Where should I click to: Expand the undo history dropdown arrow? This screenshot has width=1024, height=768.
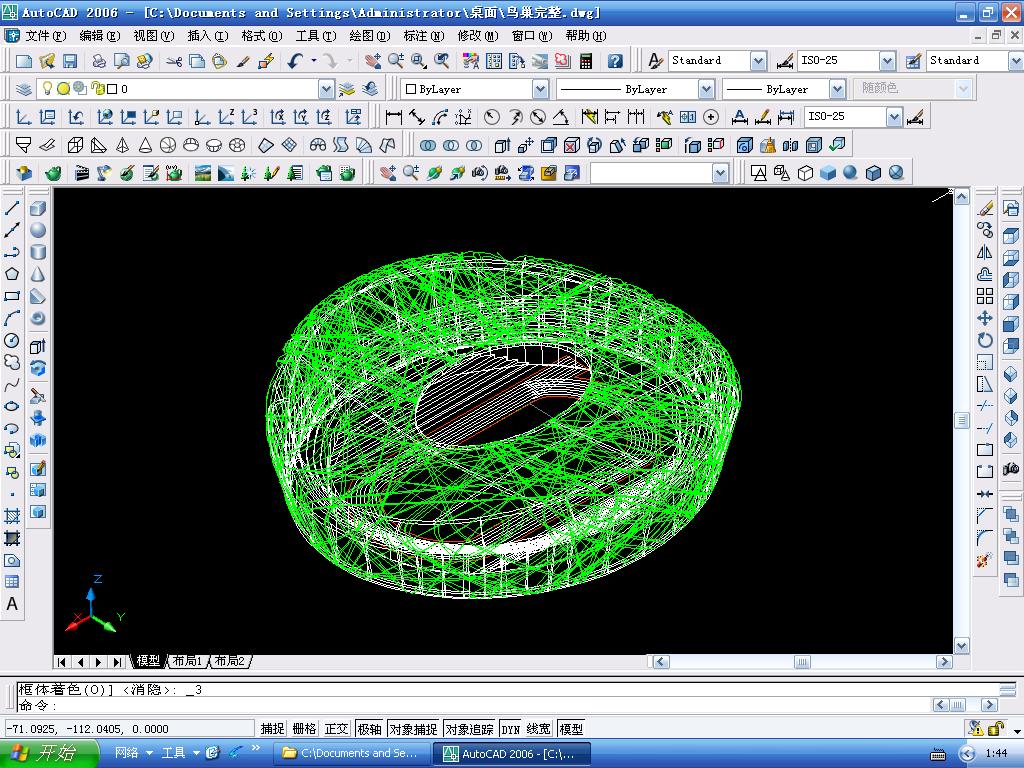tap(313, 61)
